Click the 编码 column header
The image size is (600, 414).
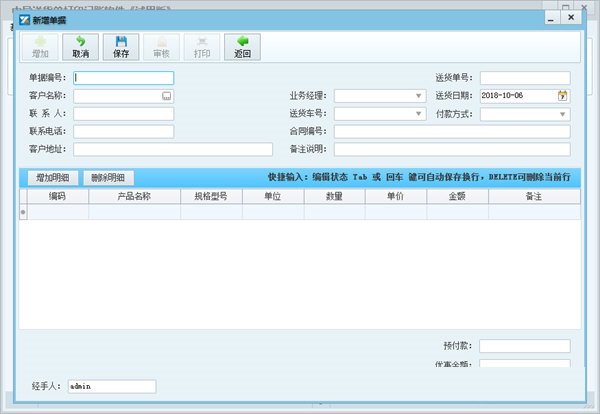[57, 196]
